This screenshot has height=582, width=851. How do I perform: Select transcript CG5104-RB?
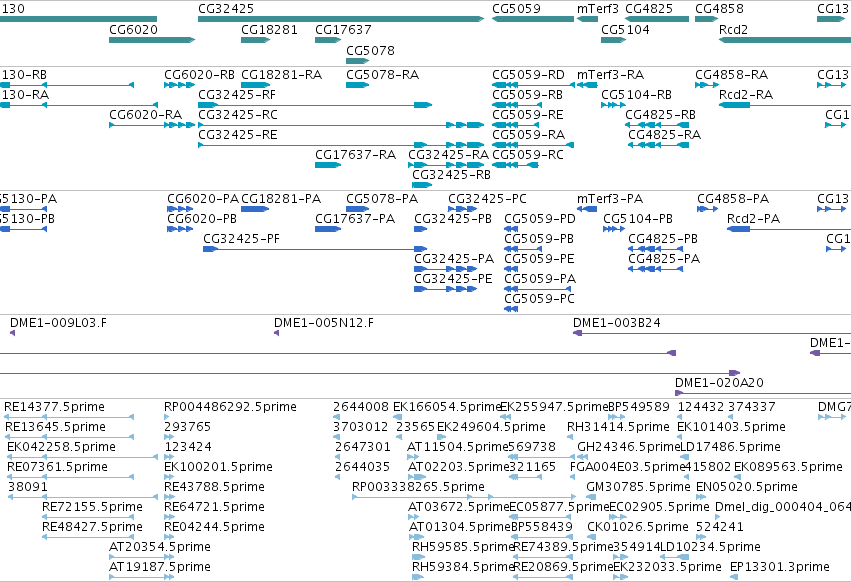[x=637, y=95]
